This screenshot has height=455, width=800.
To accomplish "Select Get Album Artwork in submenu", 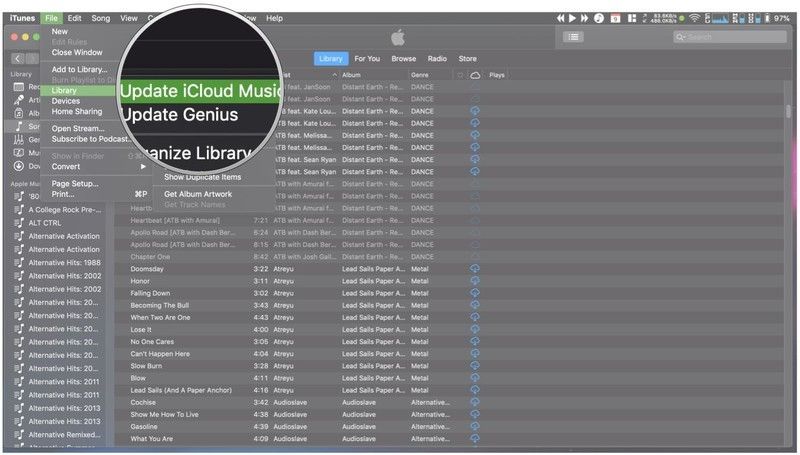I will (x=198, y=194).
